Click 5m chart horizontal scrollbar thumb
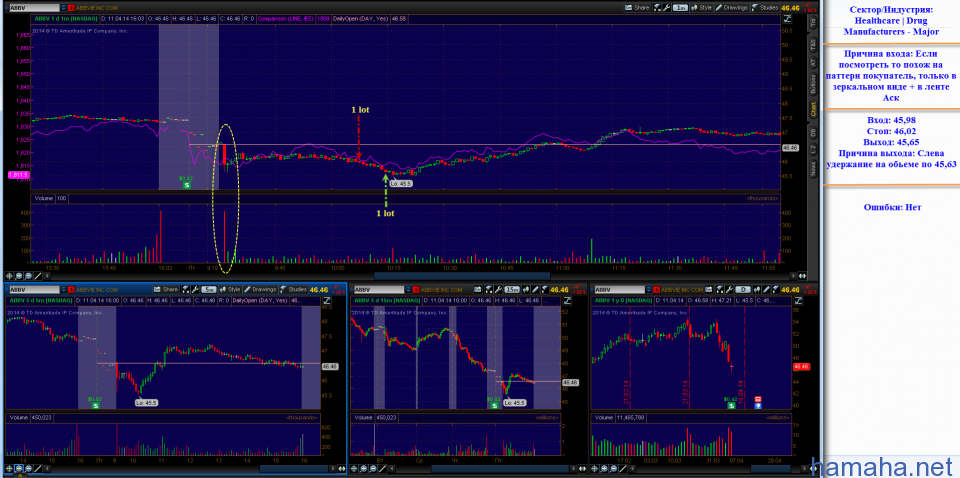The height and width of the screenshot is (478, 960). click(294, 468)
